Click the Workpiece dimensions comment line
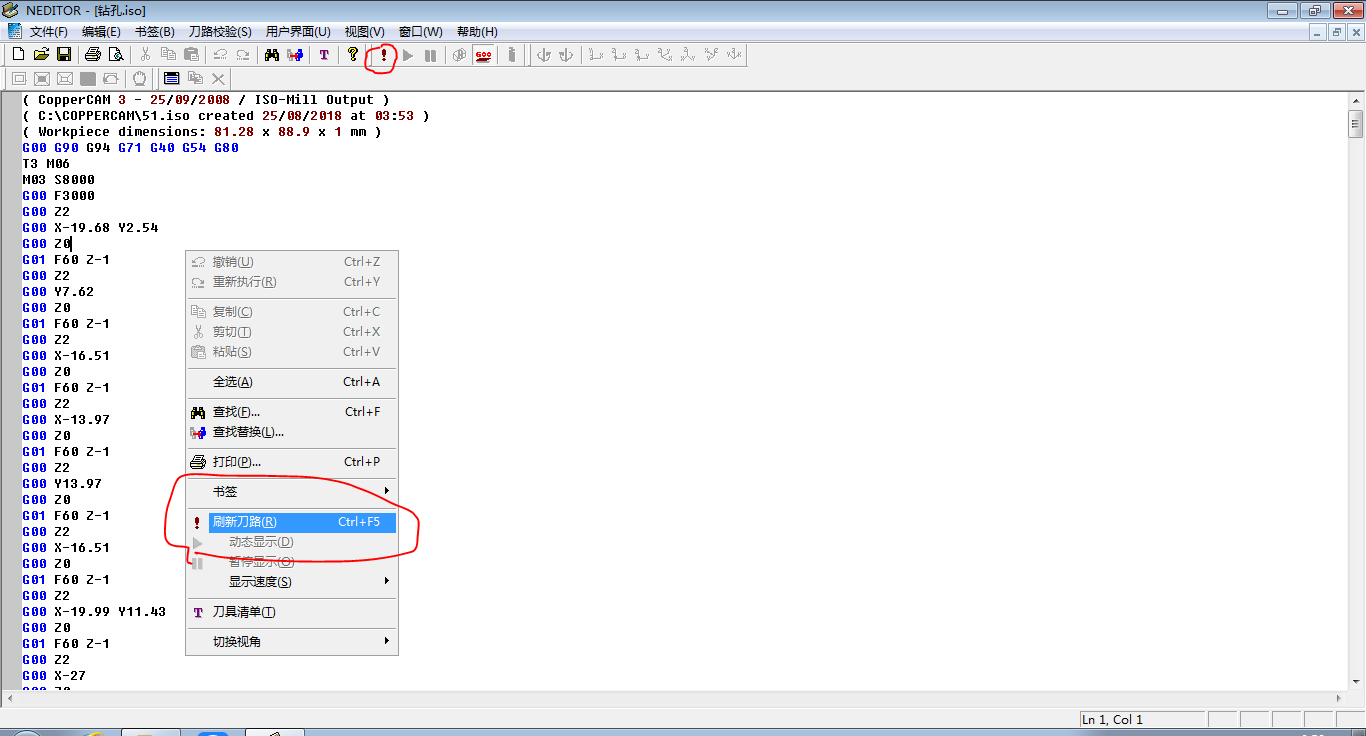The image size is (1366, 736). (202, 132)
